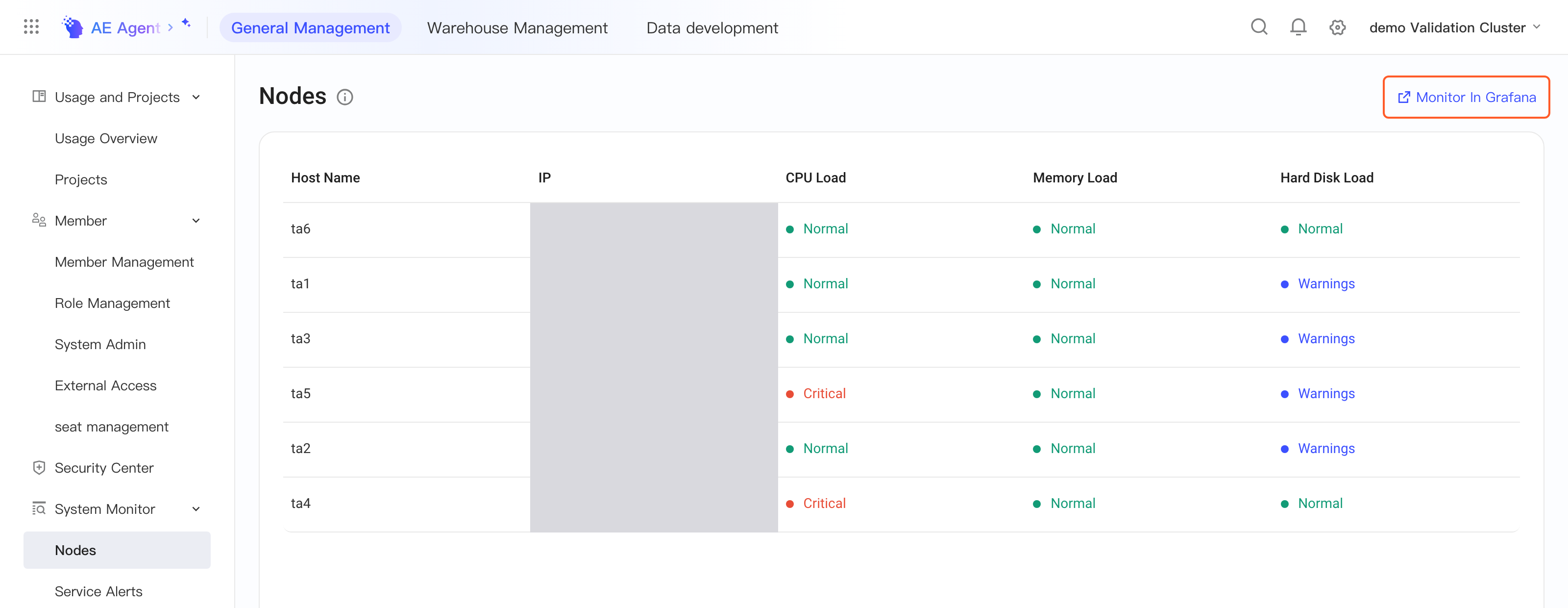Click the System Monitor sidebar icon
Image resolution: width=1568 pixels, height=608 pixels.
click(x=39, y=508)
